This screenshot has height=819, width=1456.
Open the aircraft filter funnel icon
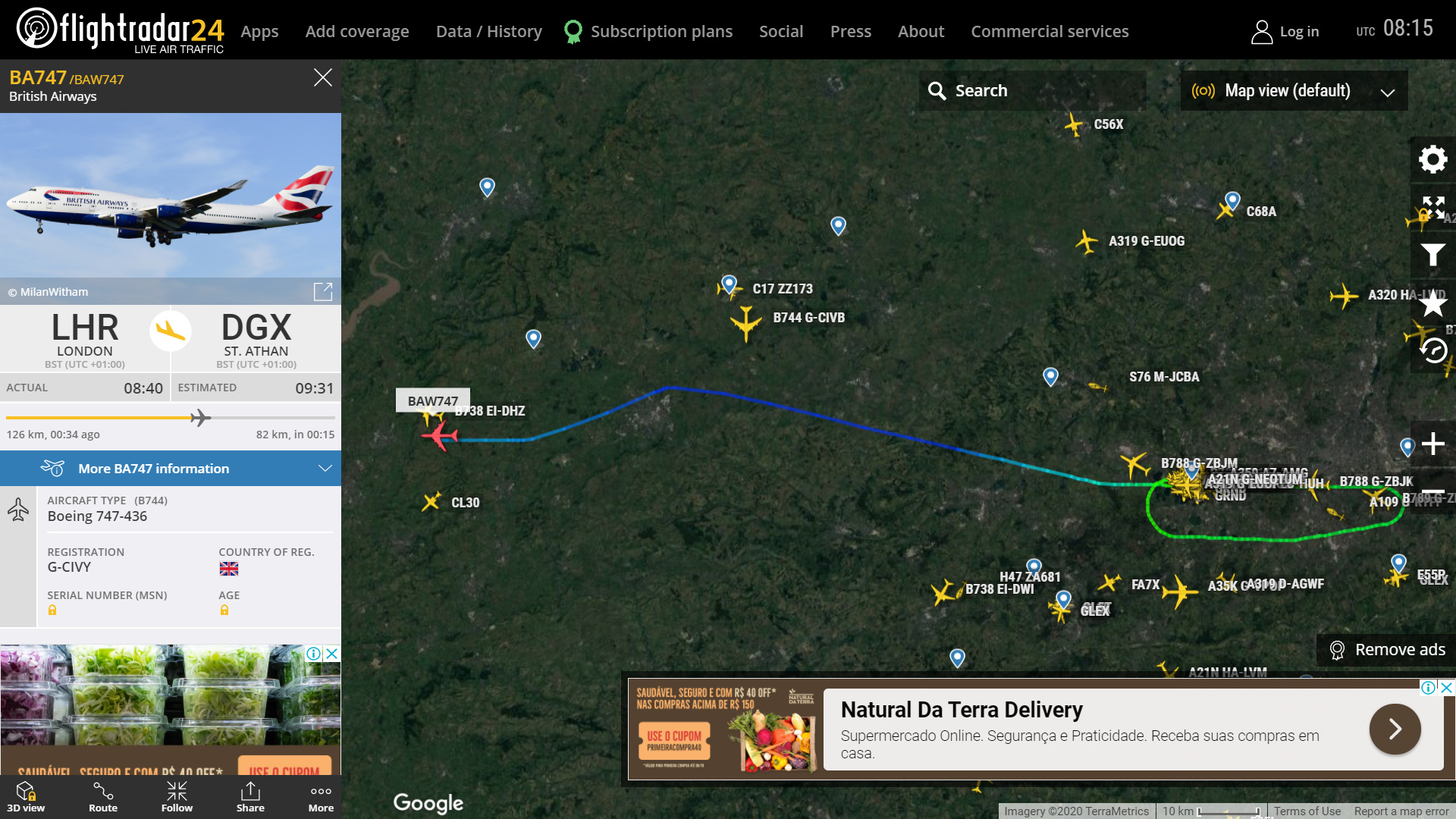[1432, 255]
